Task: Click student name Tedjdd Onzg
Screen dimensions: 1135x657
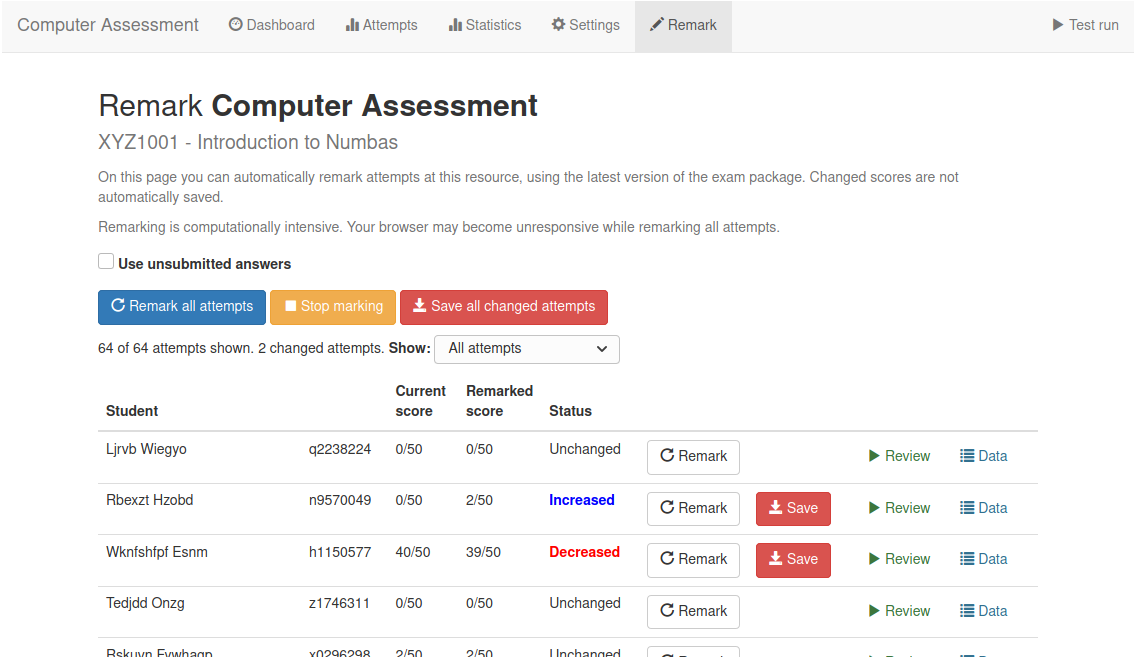Action: pos(145,604)
